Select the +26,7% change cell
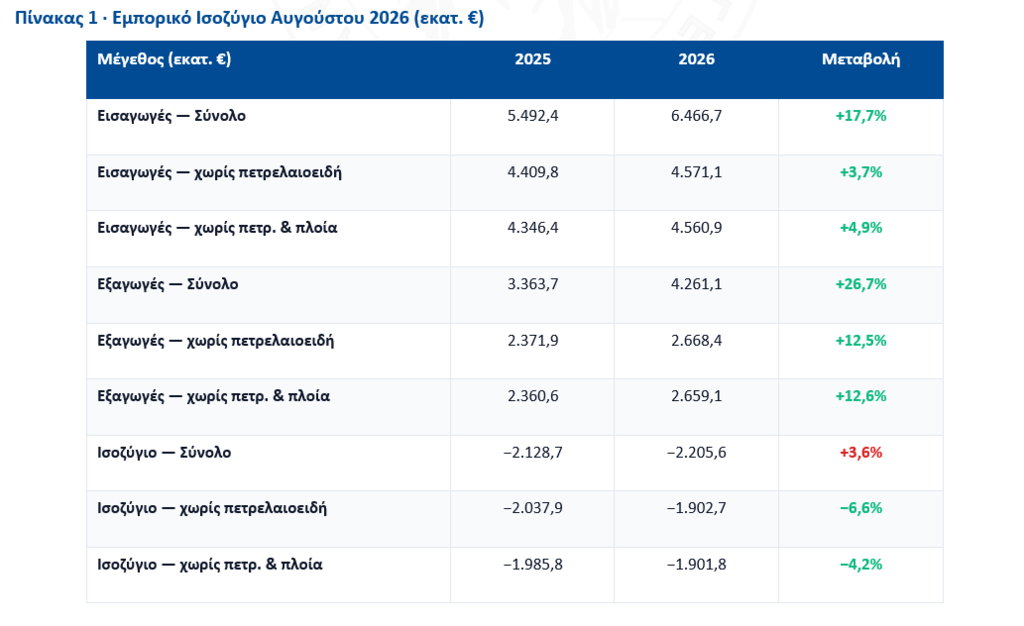Image resolution: width=1024 pixels, height=626 pixels. 861,285
